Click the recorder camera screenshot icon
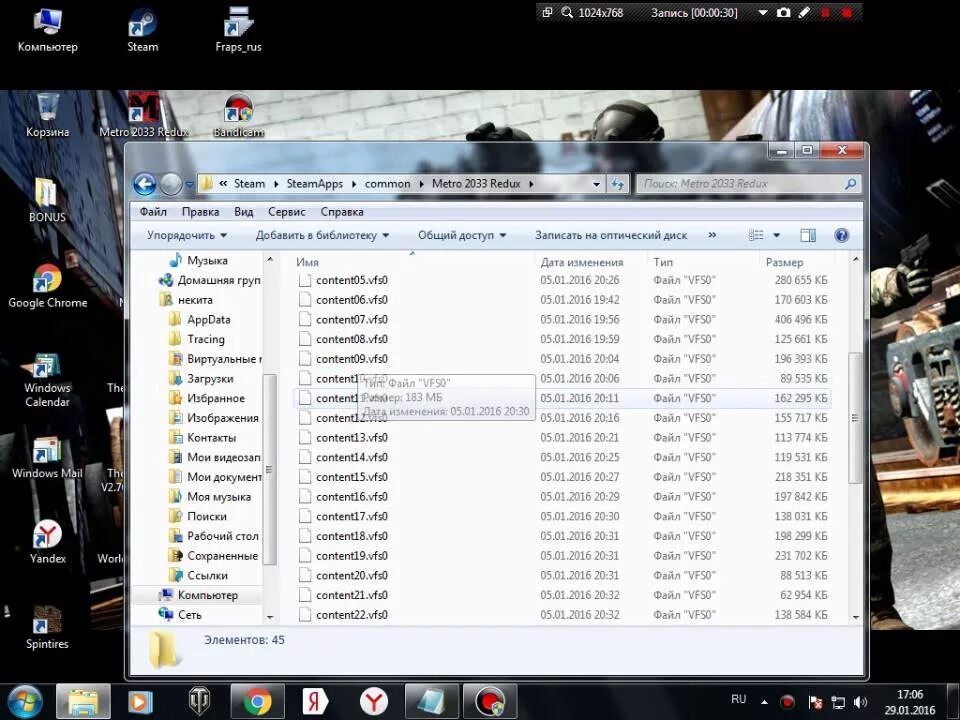Screen dimensions: 960x720 click(x=783, y=12)
